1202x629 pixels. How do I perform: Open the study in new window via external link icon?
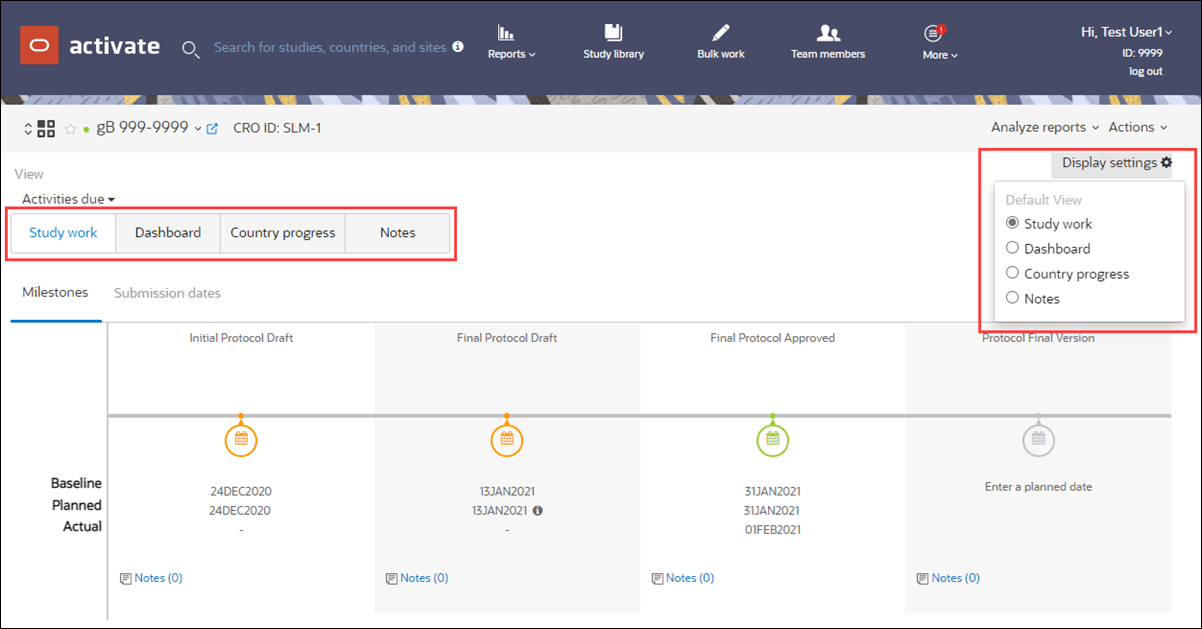click(x=212, y=128)
